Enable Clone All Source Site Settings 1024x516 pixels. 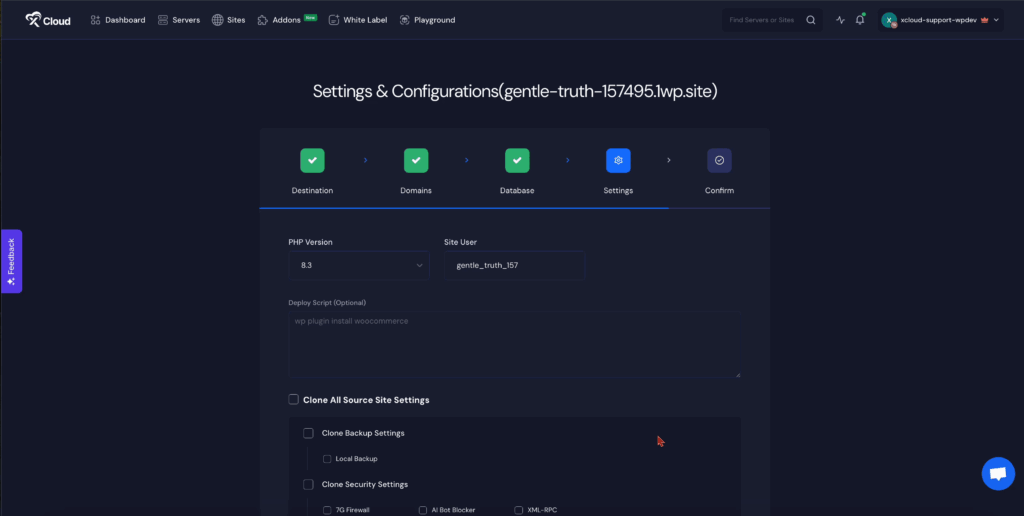294,400
